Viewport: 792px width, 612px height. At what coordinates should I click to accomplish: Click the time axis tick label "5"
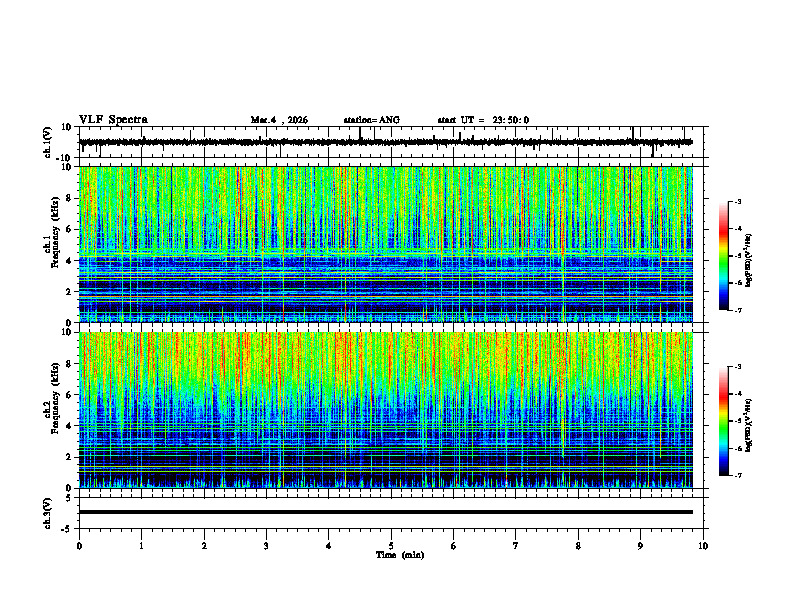[x=391, y=546]
